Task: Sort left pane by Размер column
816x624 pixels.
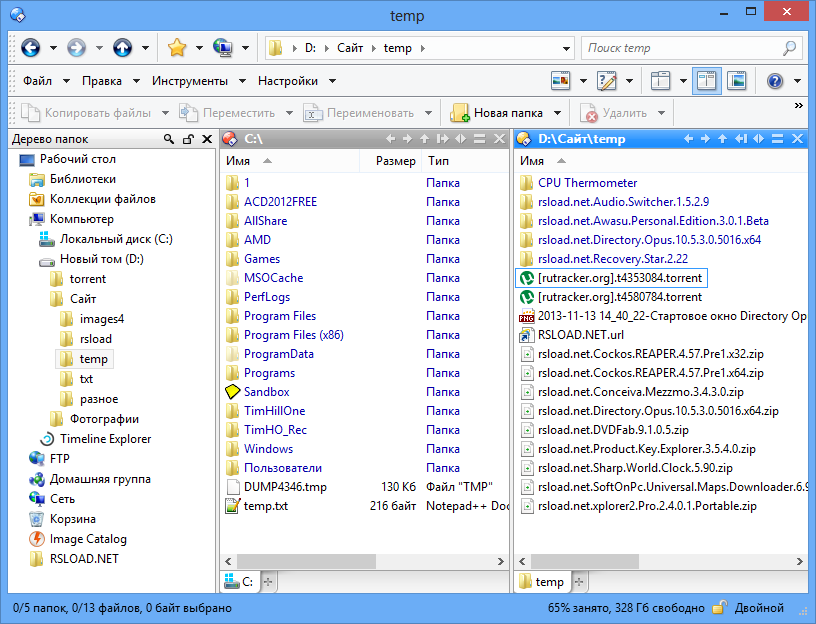Action: click(395, 160)
